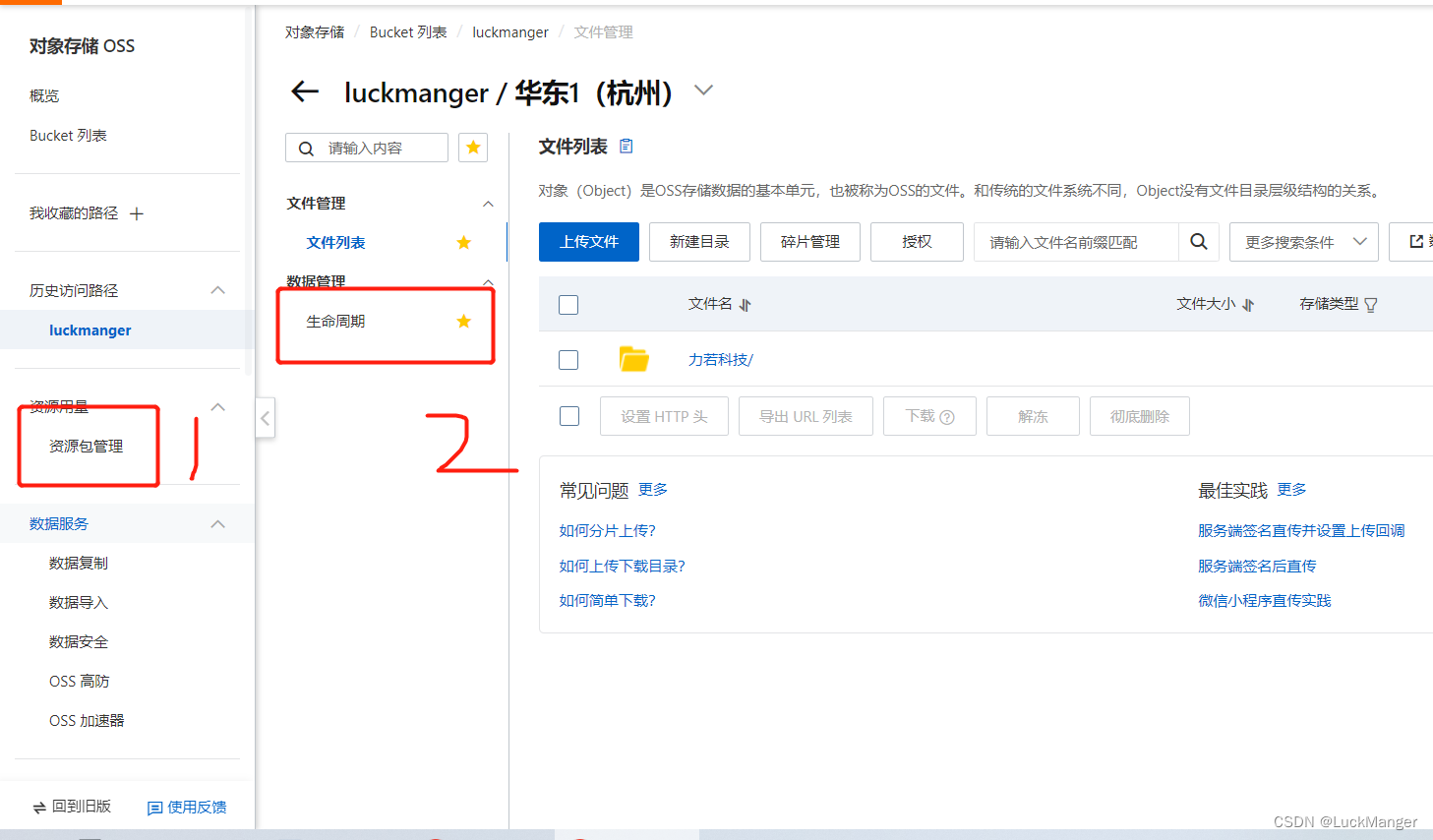Click the external link icon button at right

[1416, 242]
